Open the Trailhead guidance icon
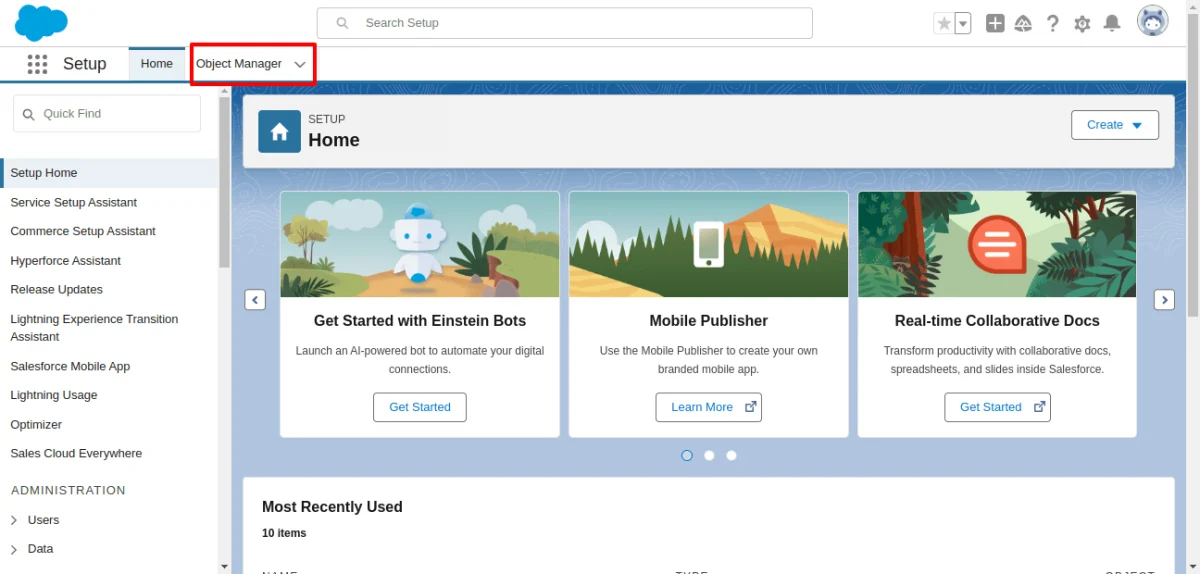This screenshot has width=1200, height=574. (x=1023, y=23)
